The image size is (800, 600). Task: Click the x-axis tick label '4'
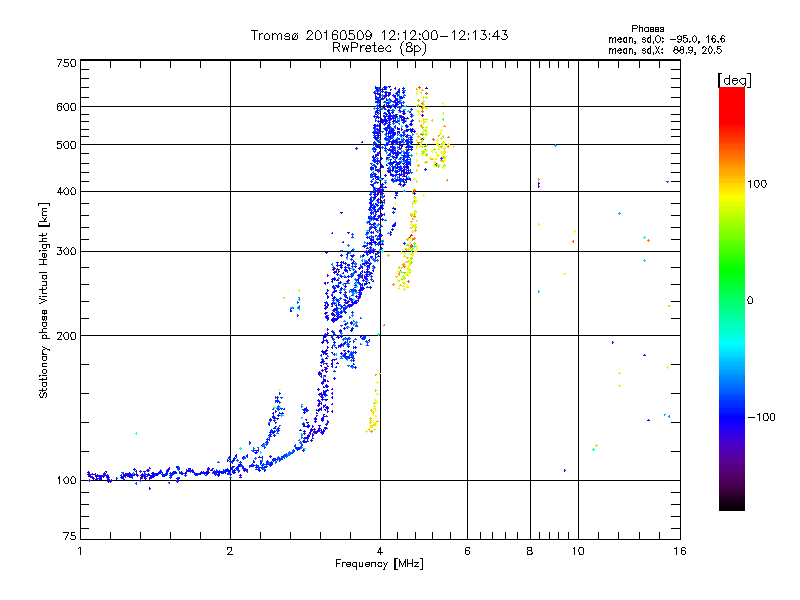tap(380, 551)
